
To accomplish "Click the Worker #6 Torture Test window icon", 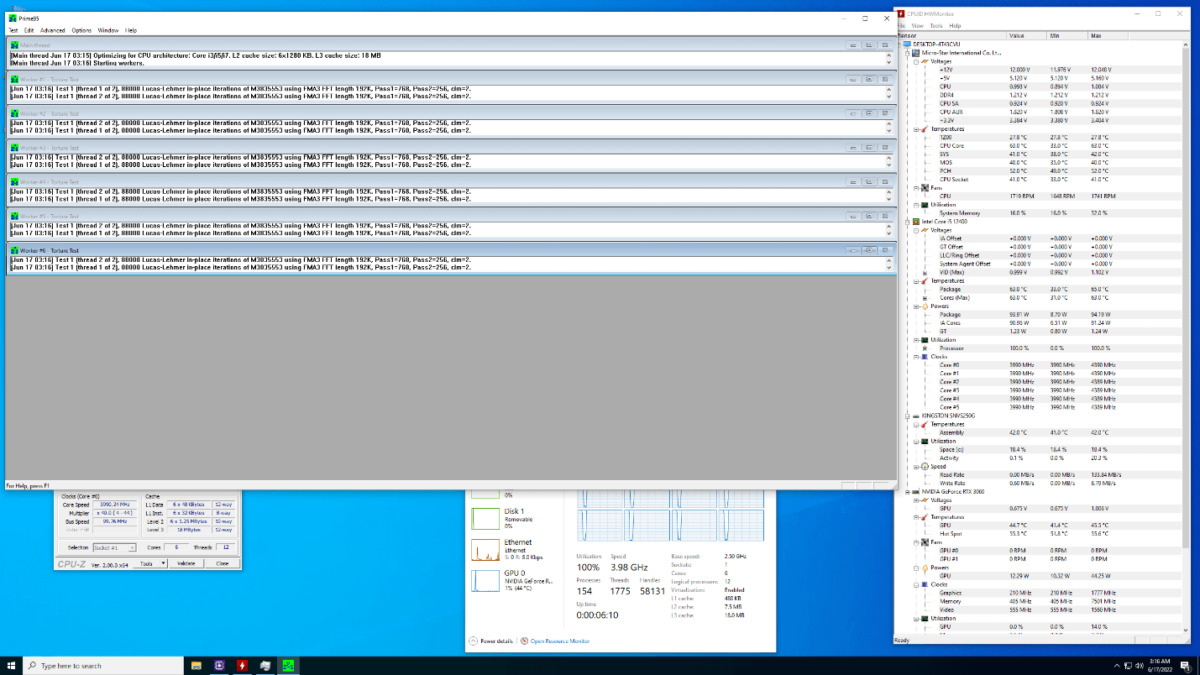I will (x=14, y=250).
